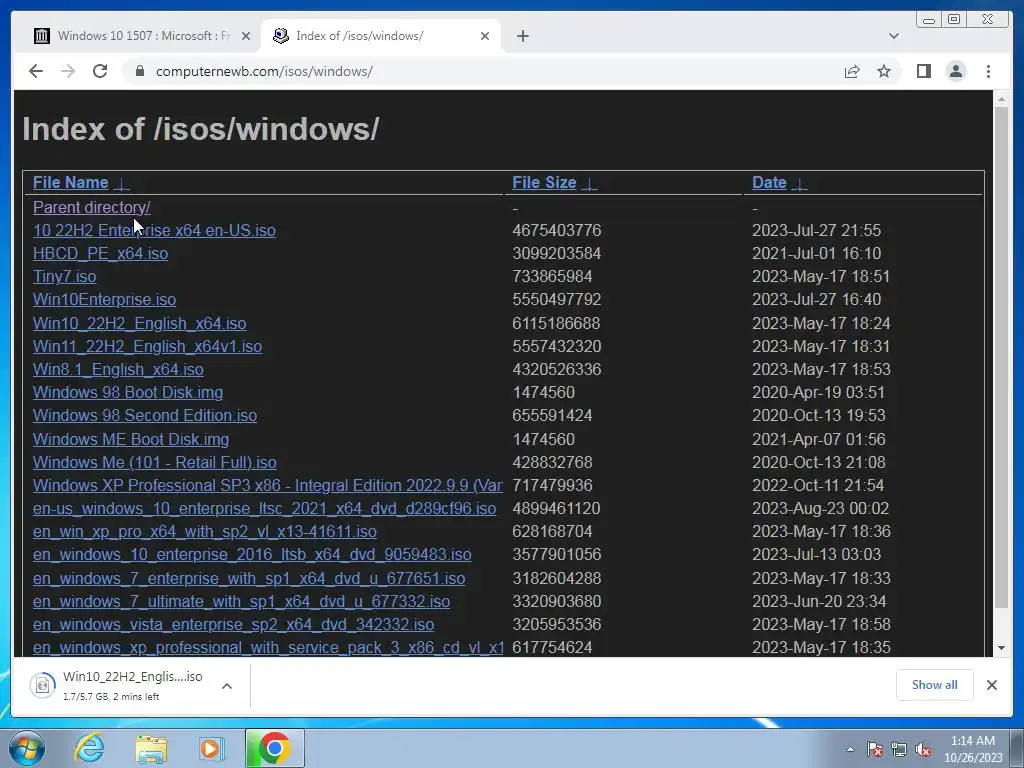Share this page icon in address bar
Viewport: 1024px width, 768px height.
[852, 71]
